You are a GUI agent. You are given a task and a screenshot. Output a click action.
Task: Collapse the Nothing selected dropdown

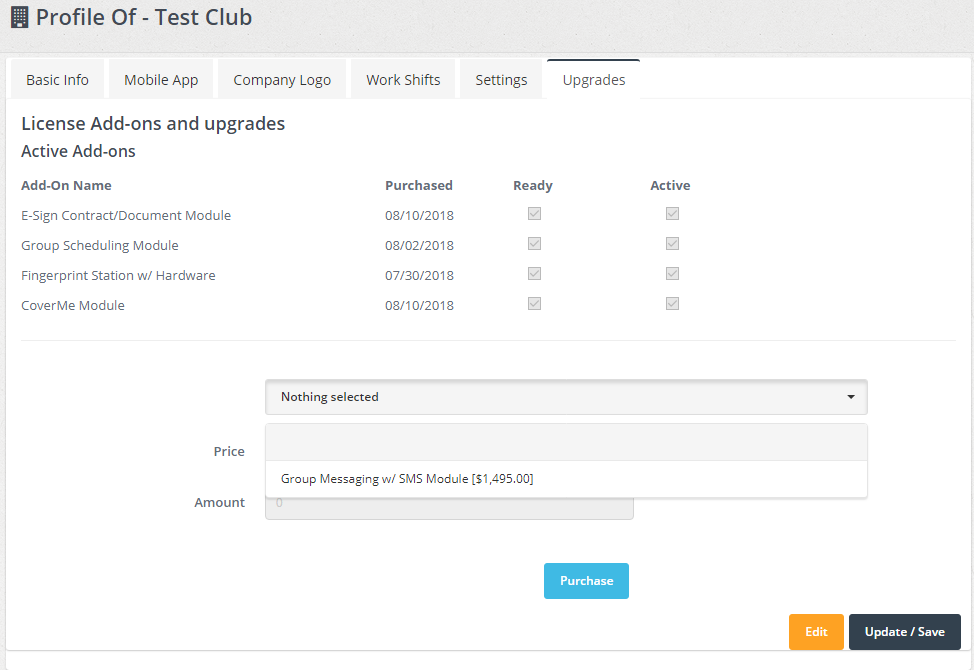pyautogui.click(x=565, y=397)
